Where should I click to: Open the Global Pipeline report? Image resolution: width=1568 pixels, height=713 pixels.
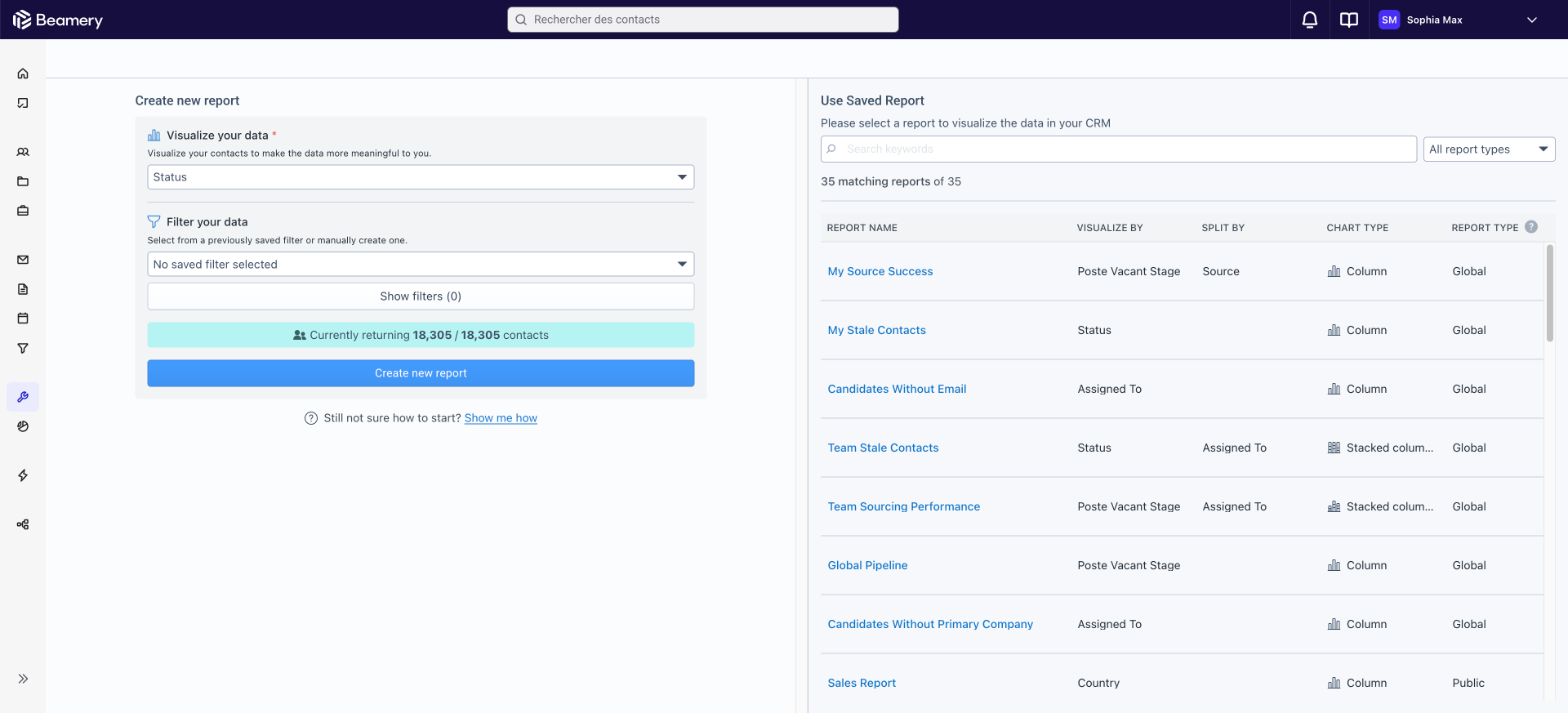tap(868, 565)
